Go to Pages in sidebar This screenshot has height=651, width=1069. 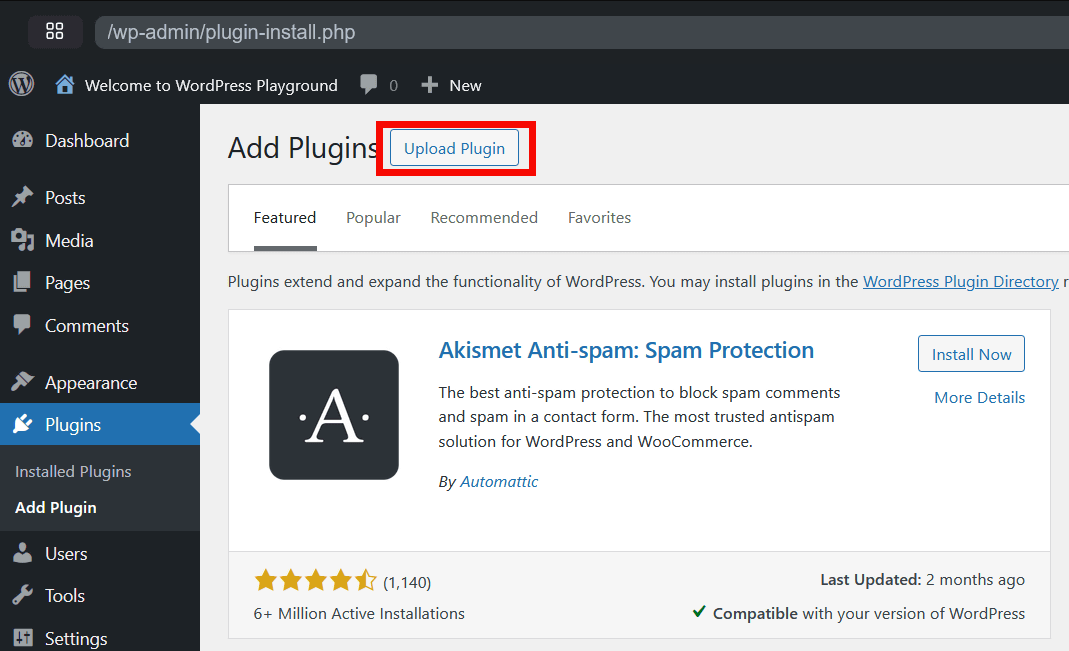click(x=67, y=283)
